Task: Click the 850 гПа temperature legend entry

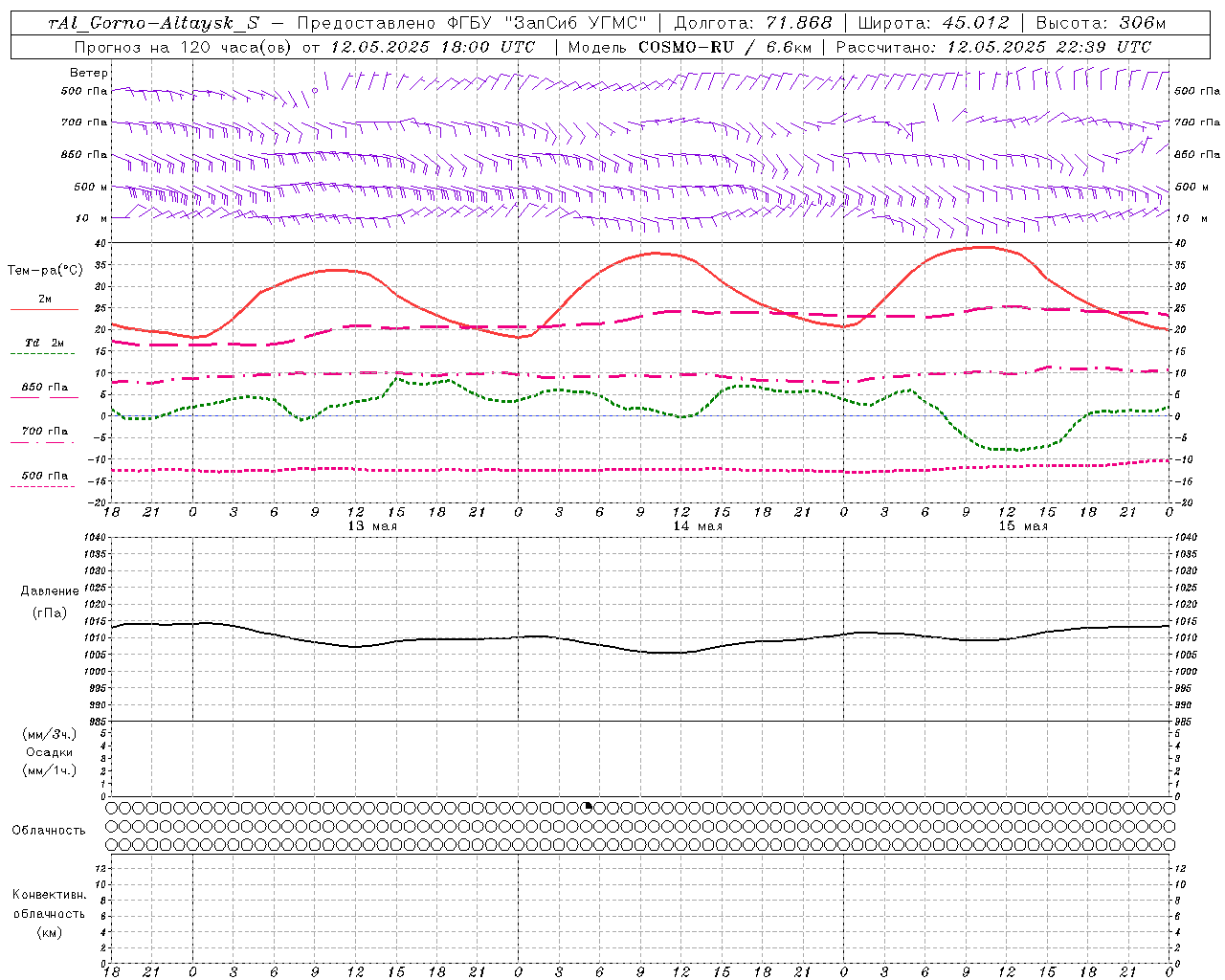Action: (x=44, y=388)
